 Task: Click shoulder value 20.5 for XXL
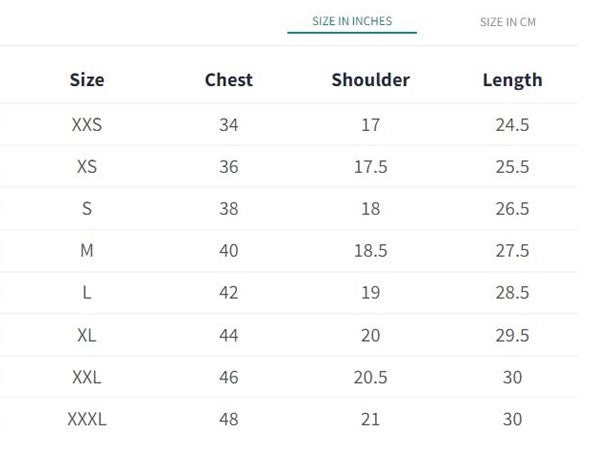tap(370, 377)
